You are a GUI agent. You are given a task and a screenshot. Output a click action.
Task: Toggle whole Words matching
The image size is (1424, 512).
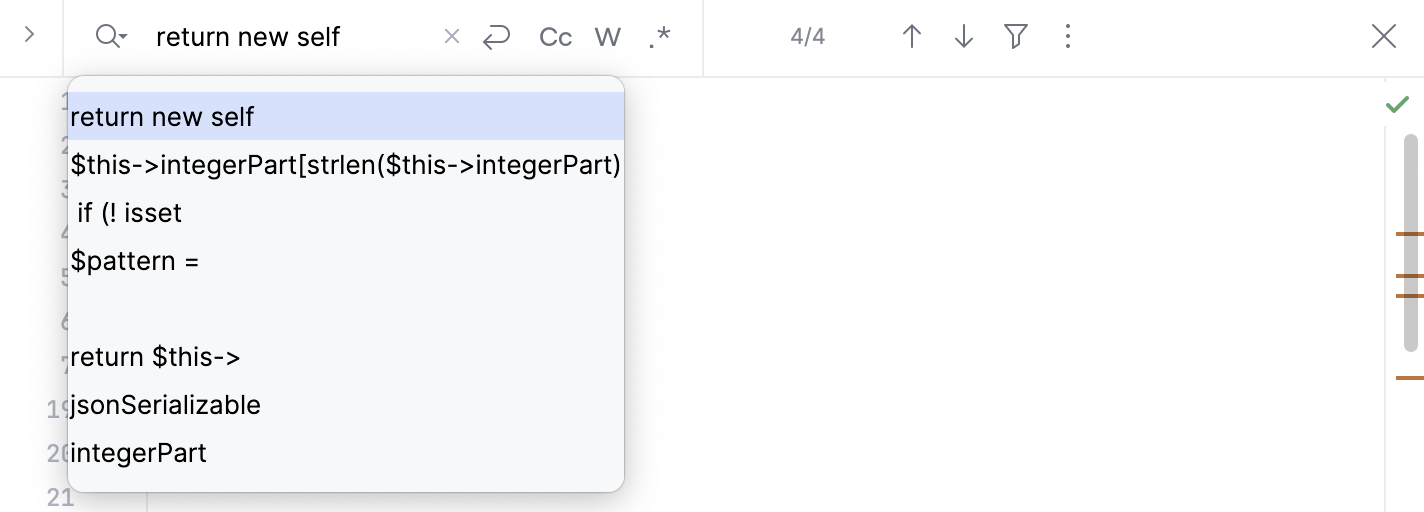point(608,37)
